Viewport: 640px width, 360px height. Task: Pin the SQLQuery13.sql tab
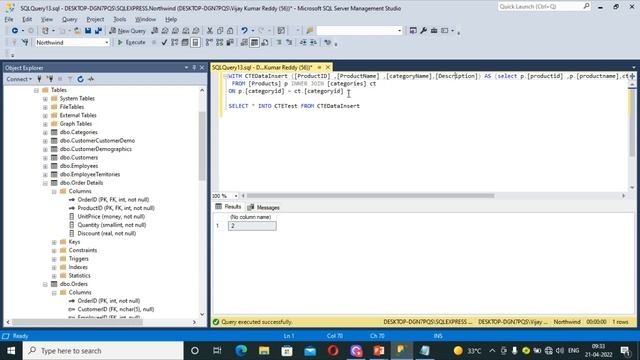(319, 67)
